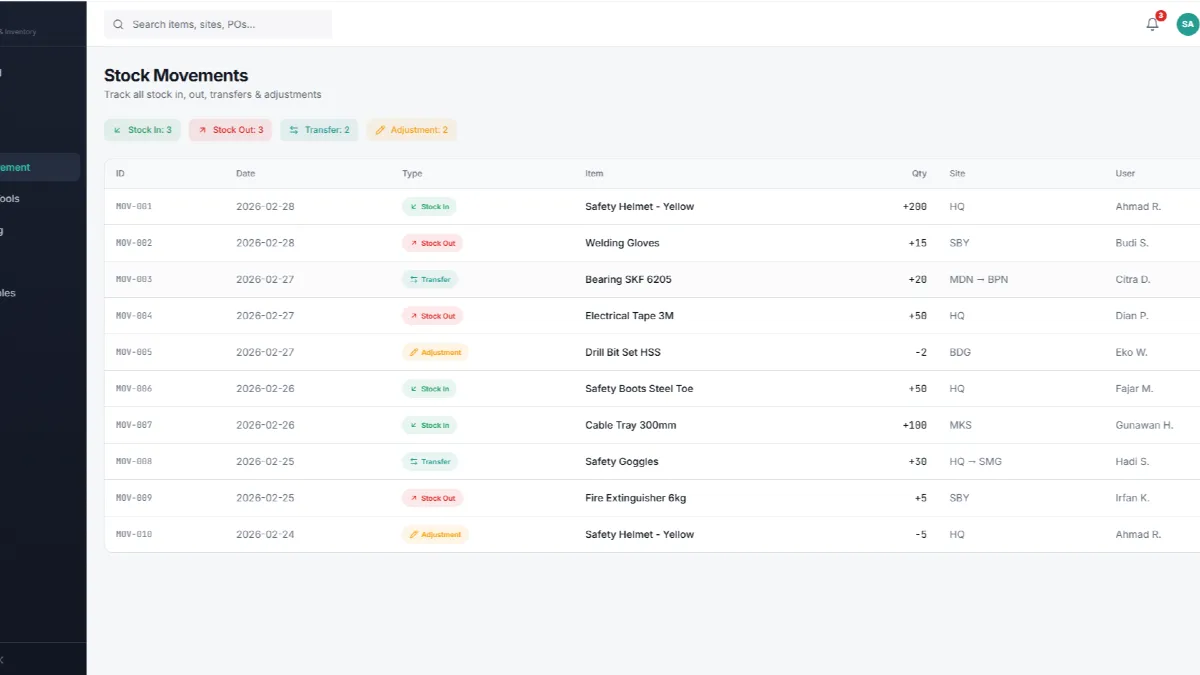Filter by Stock In: 3 chip
This screenshot has height=675, width=1200.
click(142, 130)
